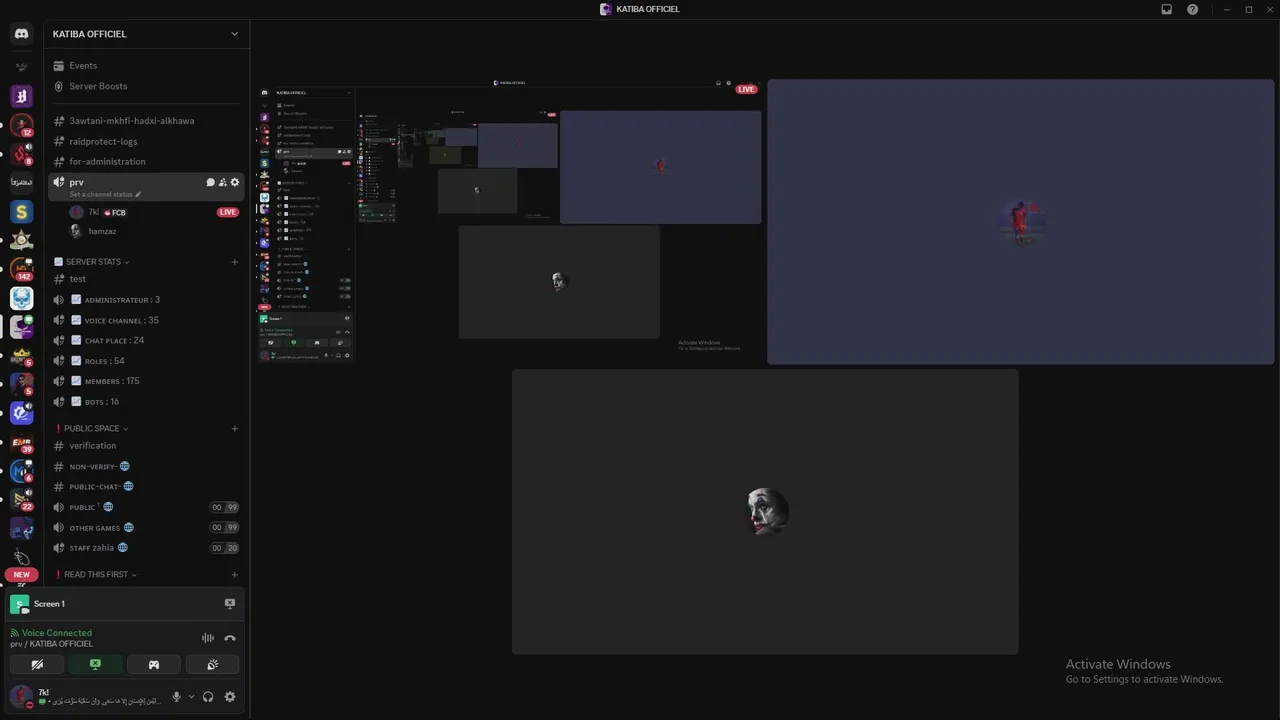Collapse the PUBLIC SPACE category

click(x=92, y=428)
